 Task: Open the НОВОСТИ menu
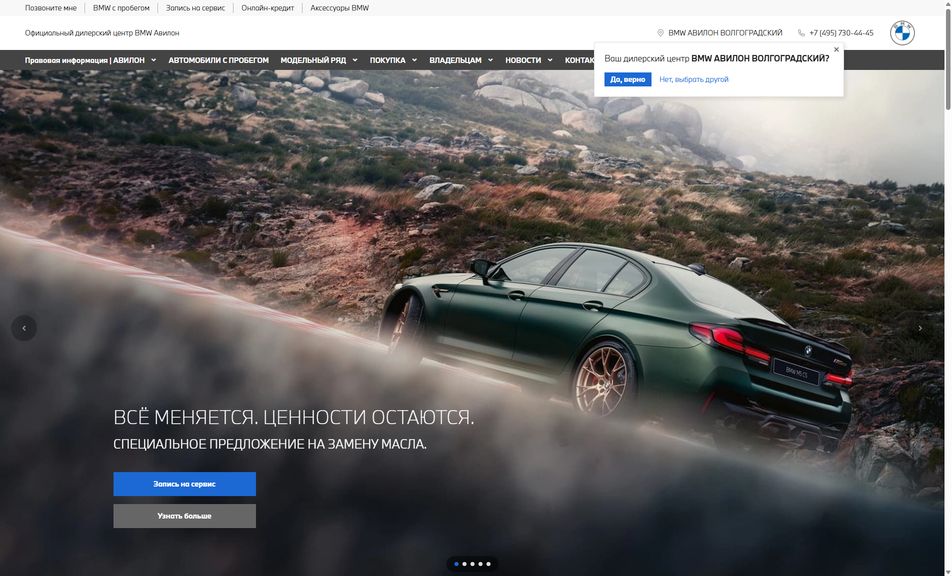coord(523,60)
